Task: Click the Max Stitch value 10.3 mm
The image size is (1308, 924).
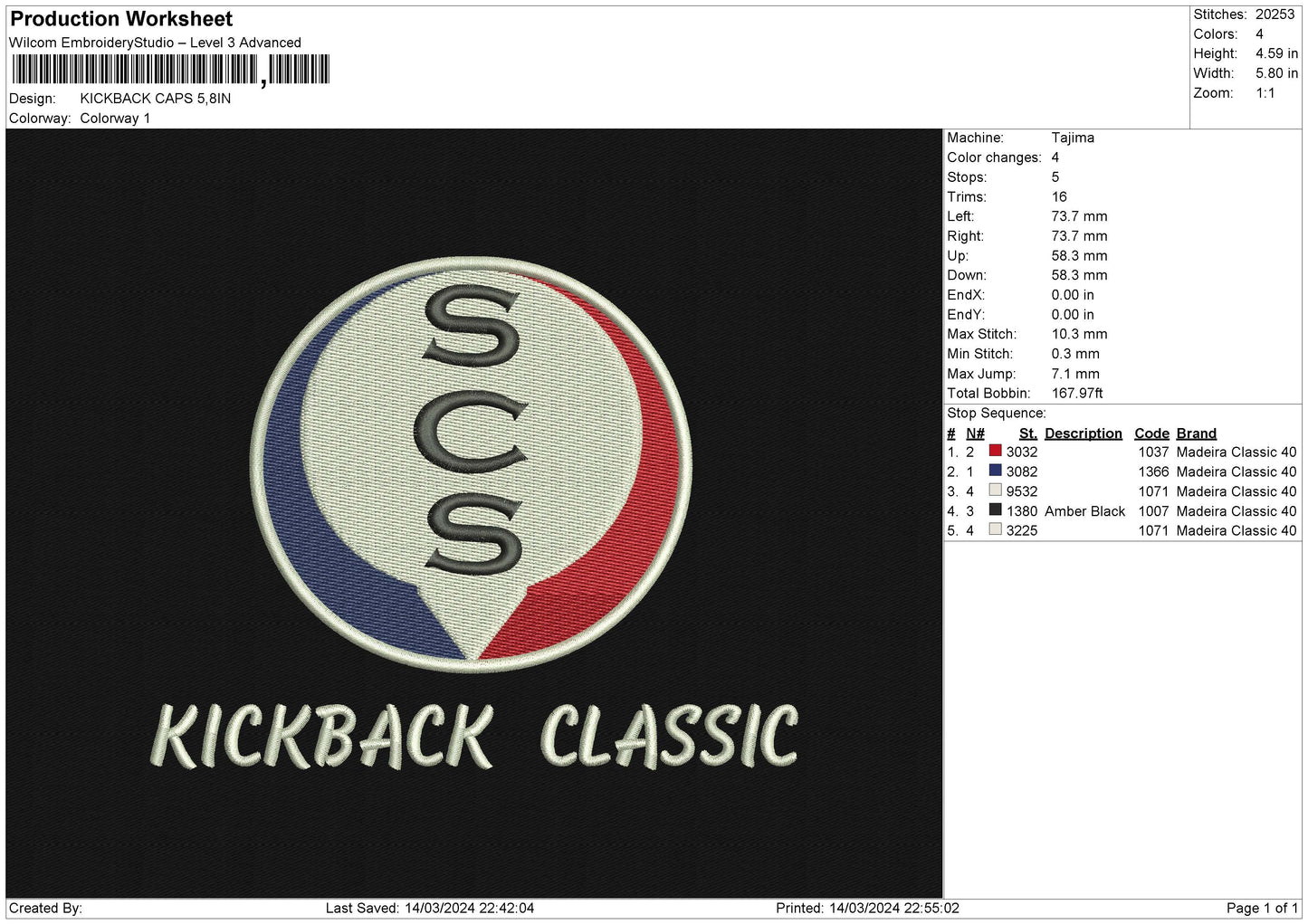Action: click(x=1079, y=334)
